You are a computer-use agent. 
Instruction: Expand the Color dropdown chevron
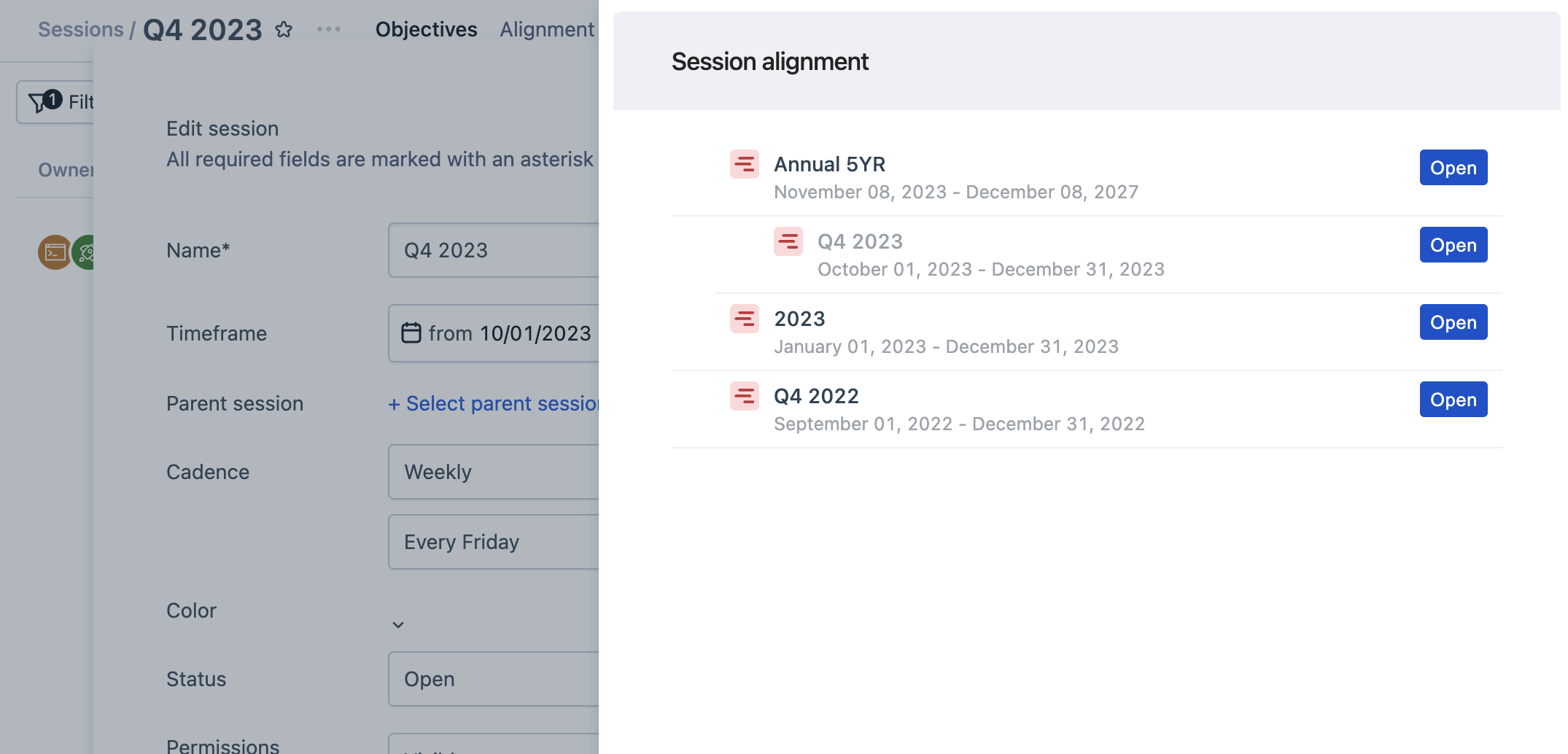(398, 625)
